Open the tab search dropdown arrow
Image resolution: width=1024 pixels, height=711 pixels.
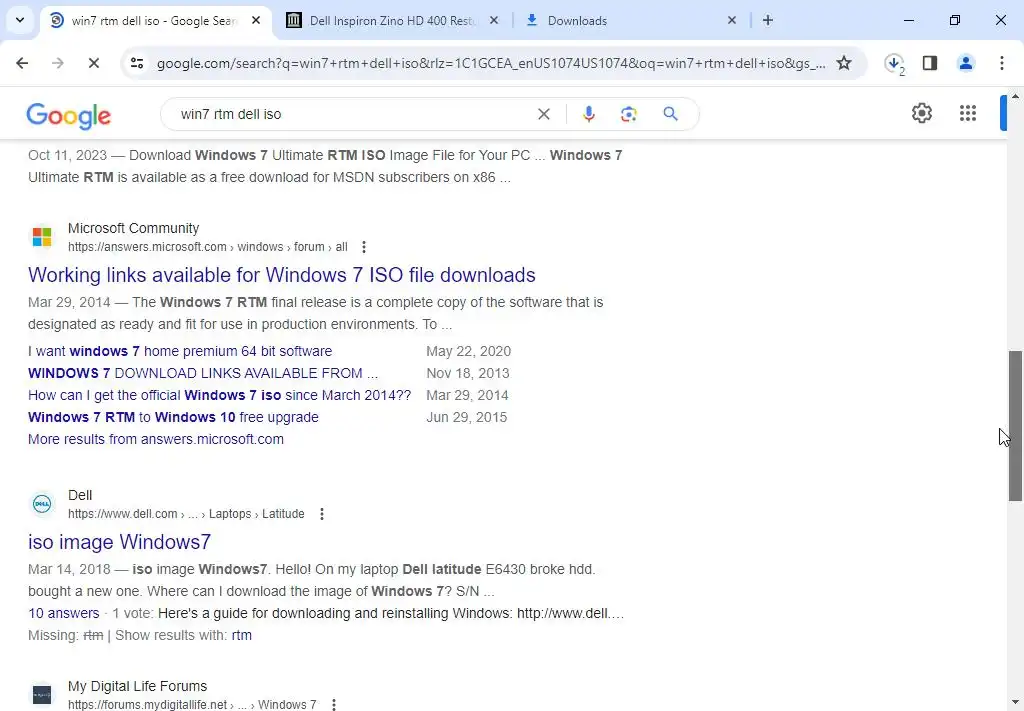pyautogui.click(x=20, y=20)
